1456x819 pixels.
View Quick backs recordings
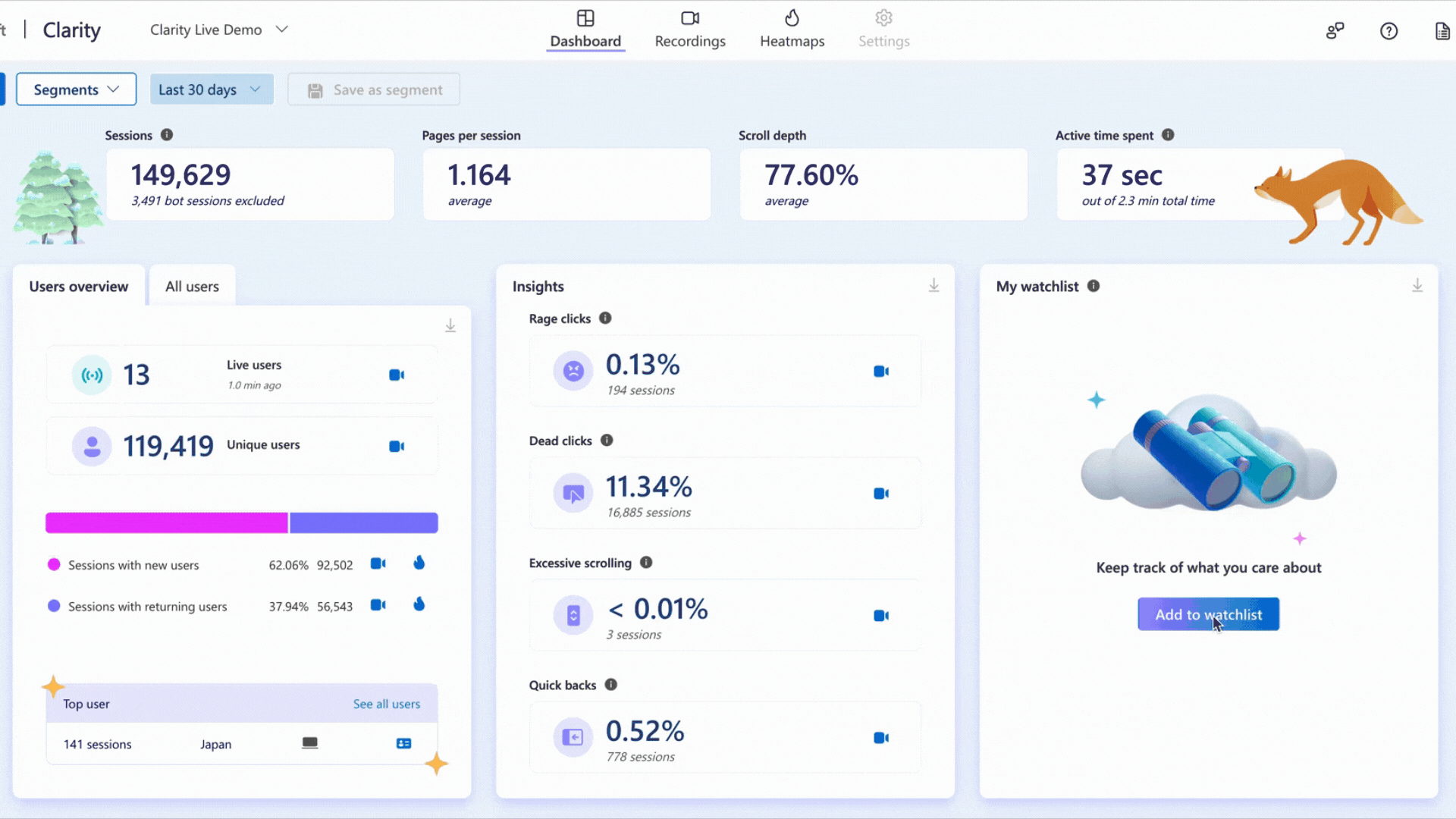click(881, 737)
